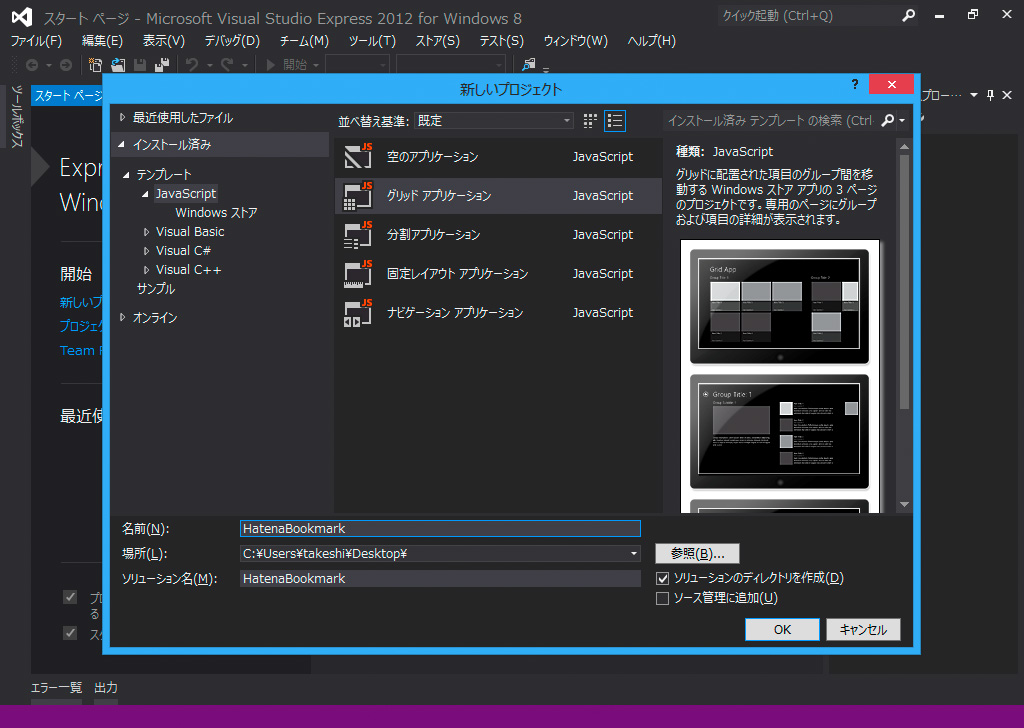Toggle Create directory for solution checkbox

(662, 578)
